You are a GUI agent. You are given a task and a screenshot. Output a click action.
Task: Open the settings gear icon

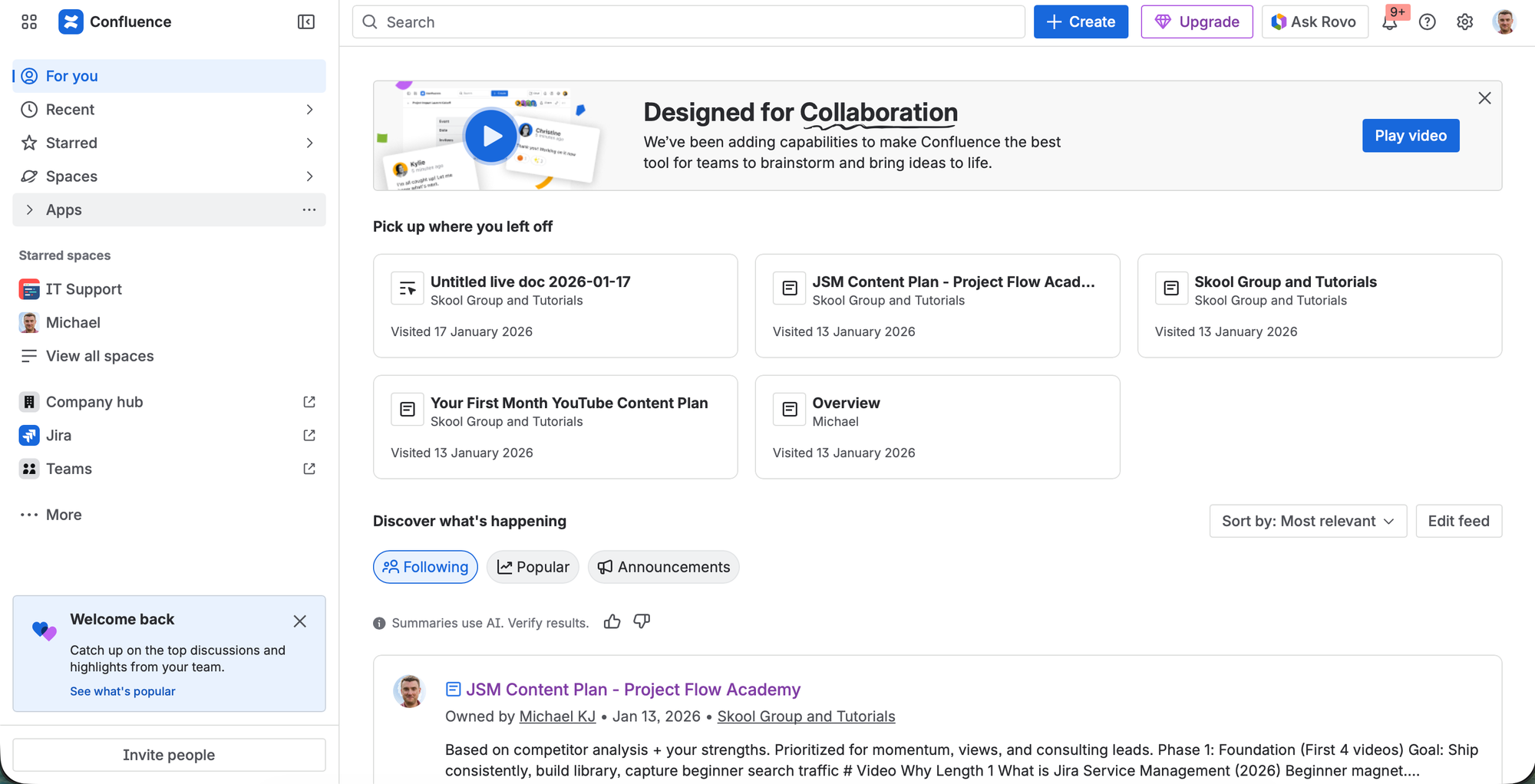click(x=1464, y=22)
